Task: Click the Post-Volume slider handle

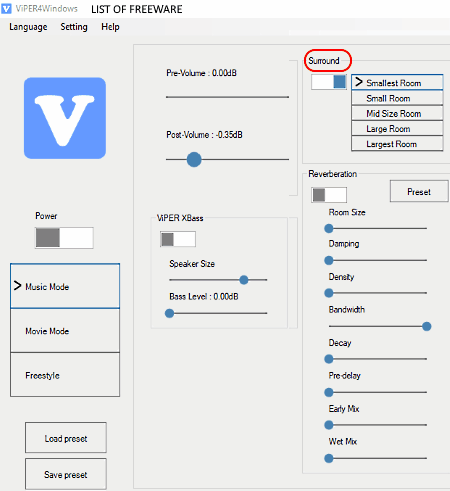Action: click(x=194, y=159)
